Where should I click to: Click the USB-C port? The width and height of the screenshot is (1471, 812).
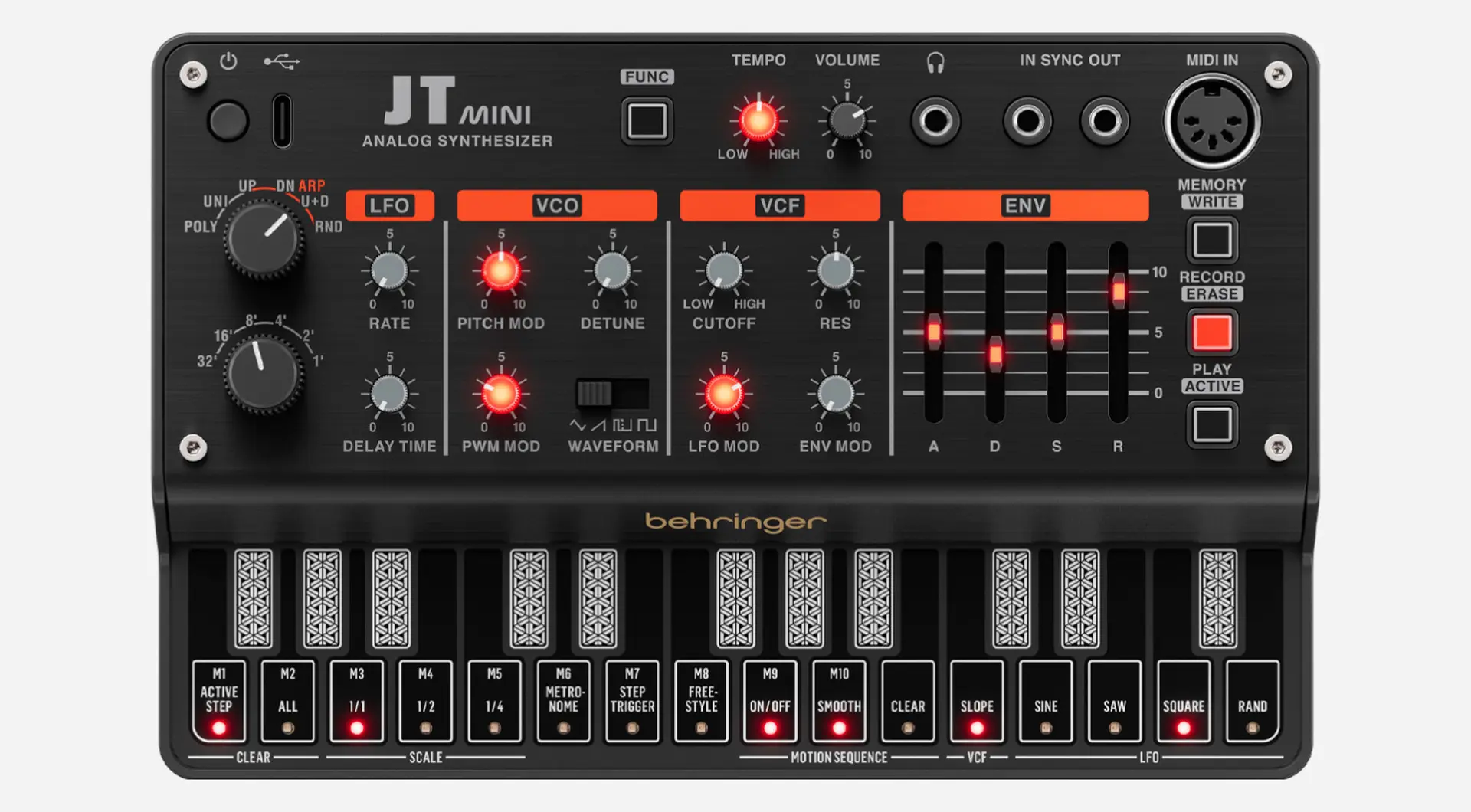point(282,121)
